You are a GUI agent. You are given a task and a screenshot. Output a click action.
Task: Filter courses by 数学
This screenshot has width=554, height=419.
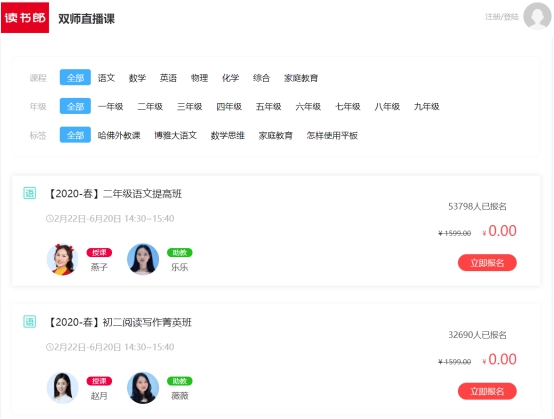(137, 78)
